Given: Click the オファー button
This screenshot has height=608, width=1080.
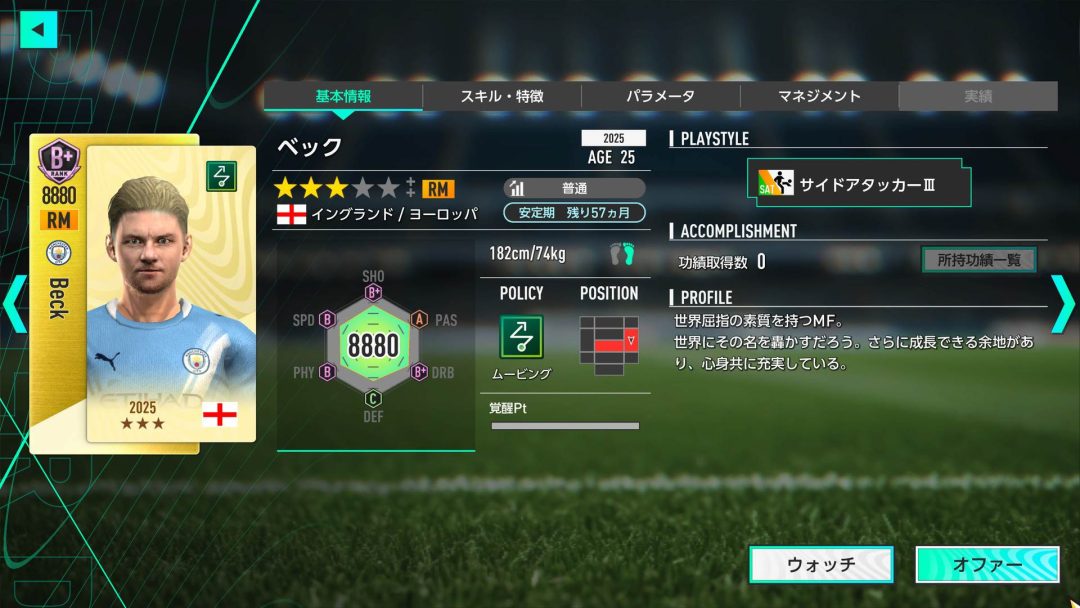Looking at the screenshot, I should tap(987, 565).
